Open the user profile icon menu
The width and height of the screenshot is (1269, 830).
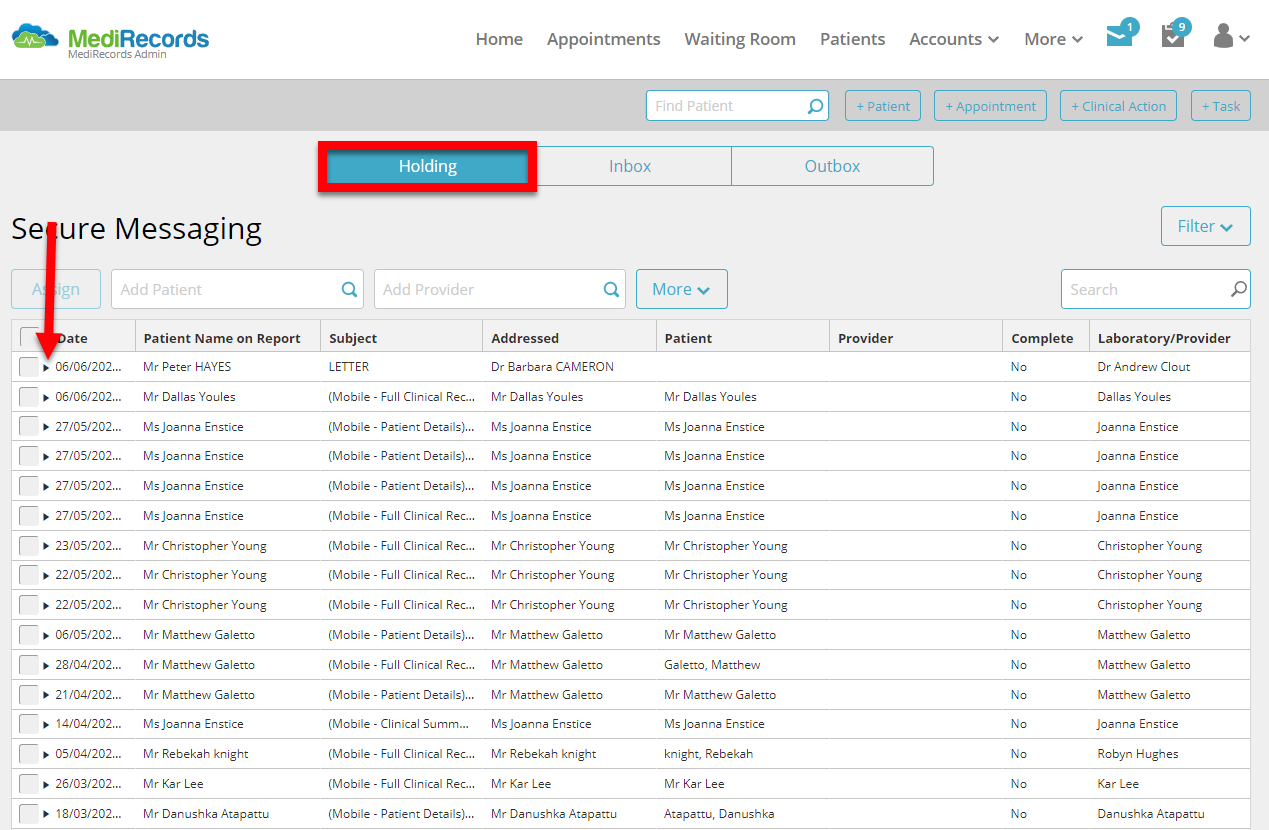(1231, 37)
